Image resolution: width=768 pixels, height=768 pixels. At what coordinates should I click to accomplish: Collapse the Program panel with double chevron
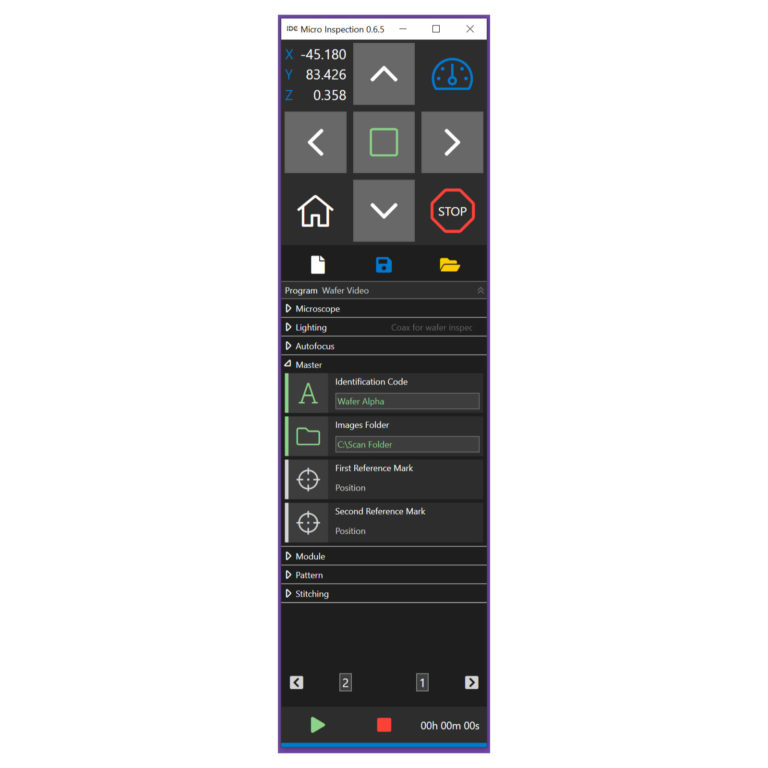click(480, 290)
